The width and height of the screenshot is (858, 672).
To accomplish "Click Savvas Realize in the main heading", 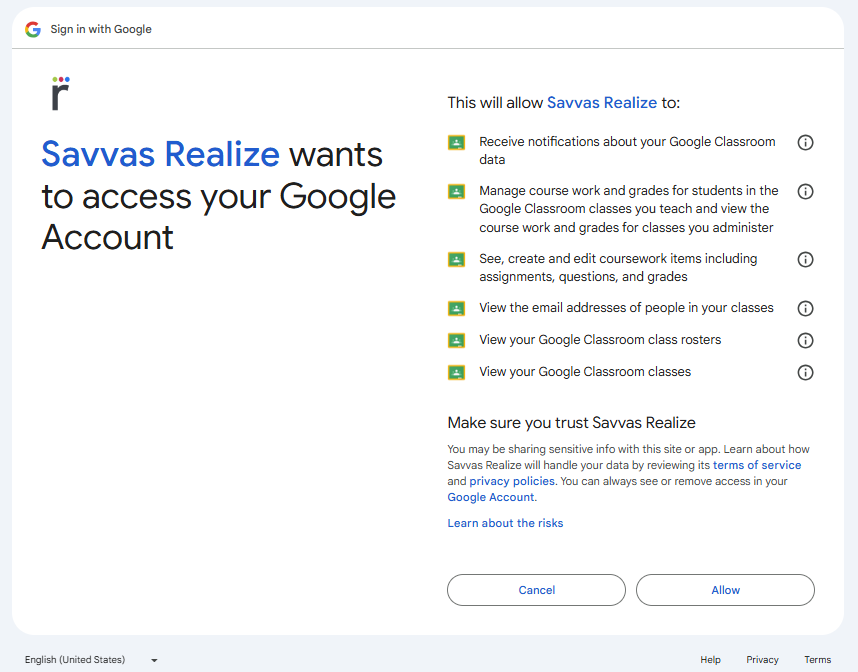I will 161,154.
